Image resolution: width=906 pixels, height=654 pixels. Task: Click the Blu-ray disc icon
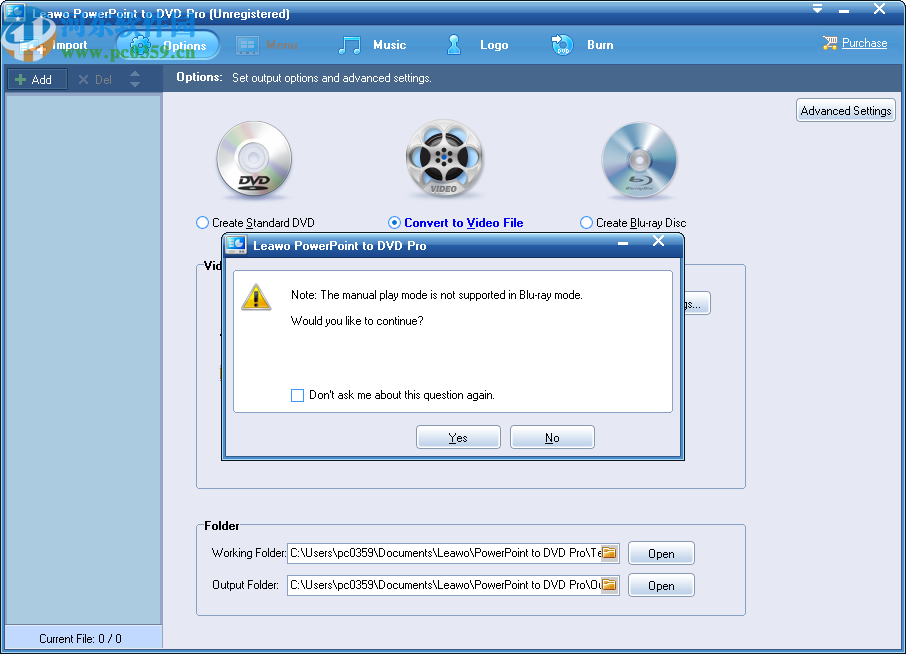click(x=639, y=158)
